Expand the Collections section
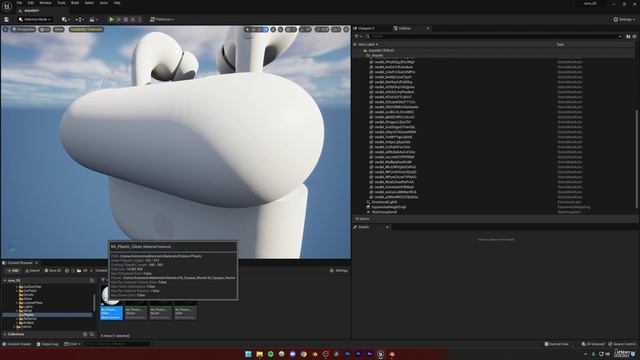The width and height of the screenshot is (640, 360). (5, 334)
